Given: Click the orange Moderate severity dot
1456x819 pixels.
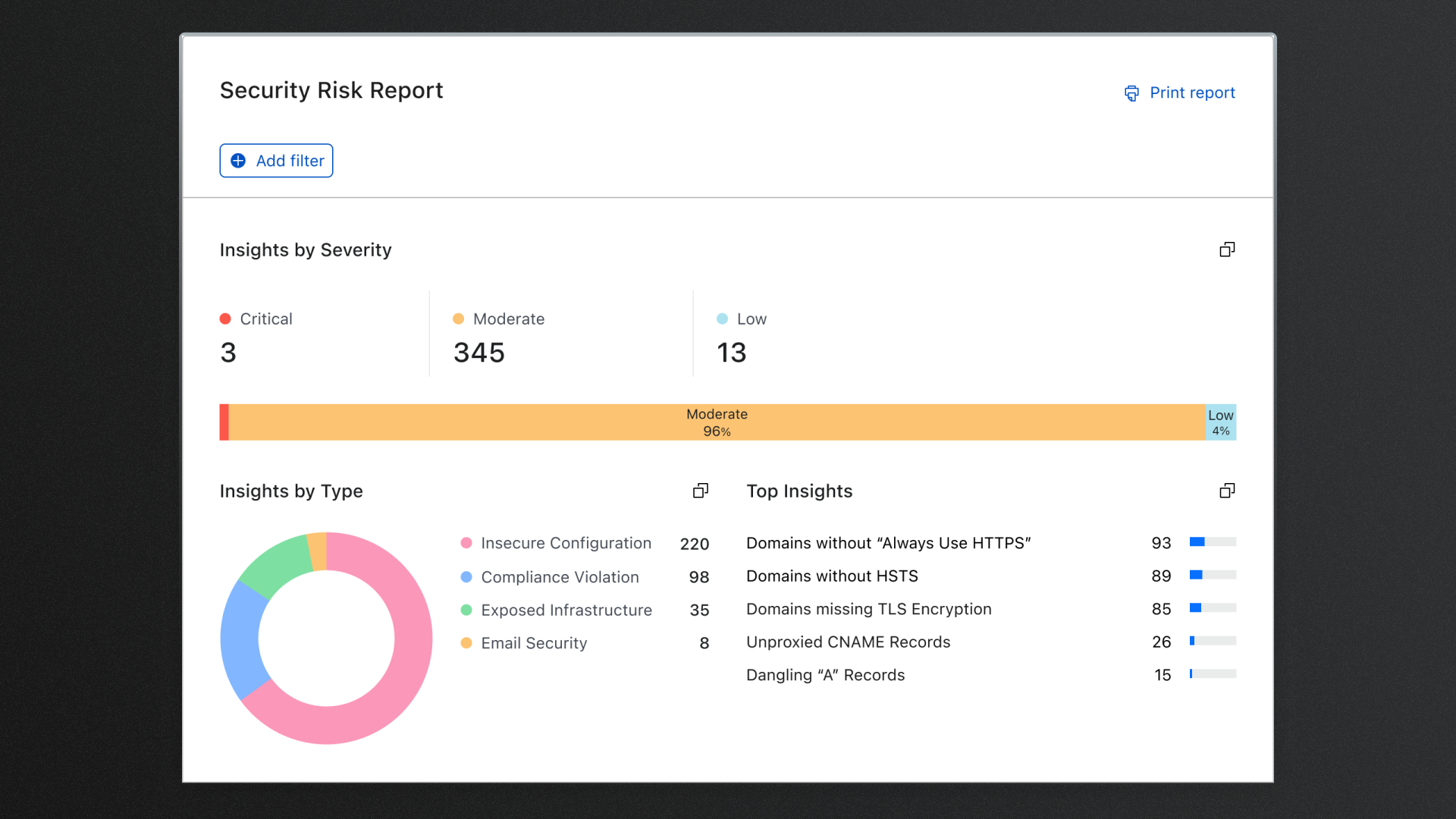Looking at the screenshot, I should [458, 318].
